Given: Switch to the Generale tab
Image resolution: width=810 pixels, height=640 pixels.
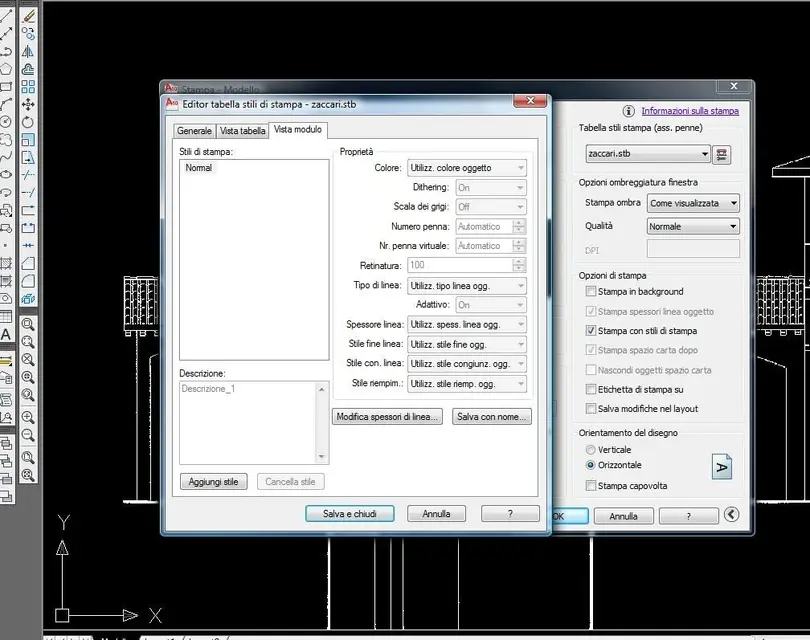Looking at the screenshot, I should [x=194, y=131].
